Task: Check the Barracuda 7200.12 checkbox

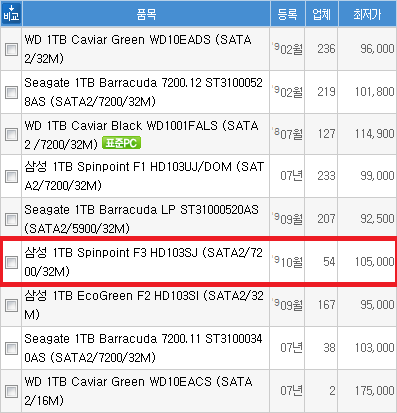Action: (11, 92)
